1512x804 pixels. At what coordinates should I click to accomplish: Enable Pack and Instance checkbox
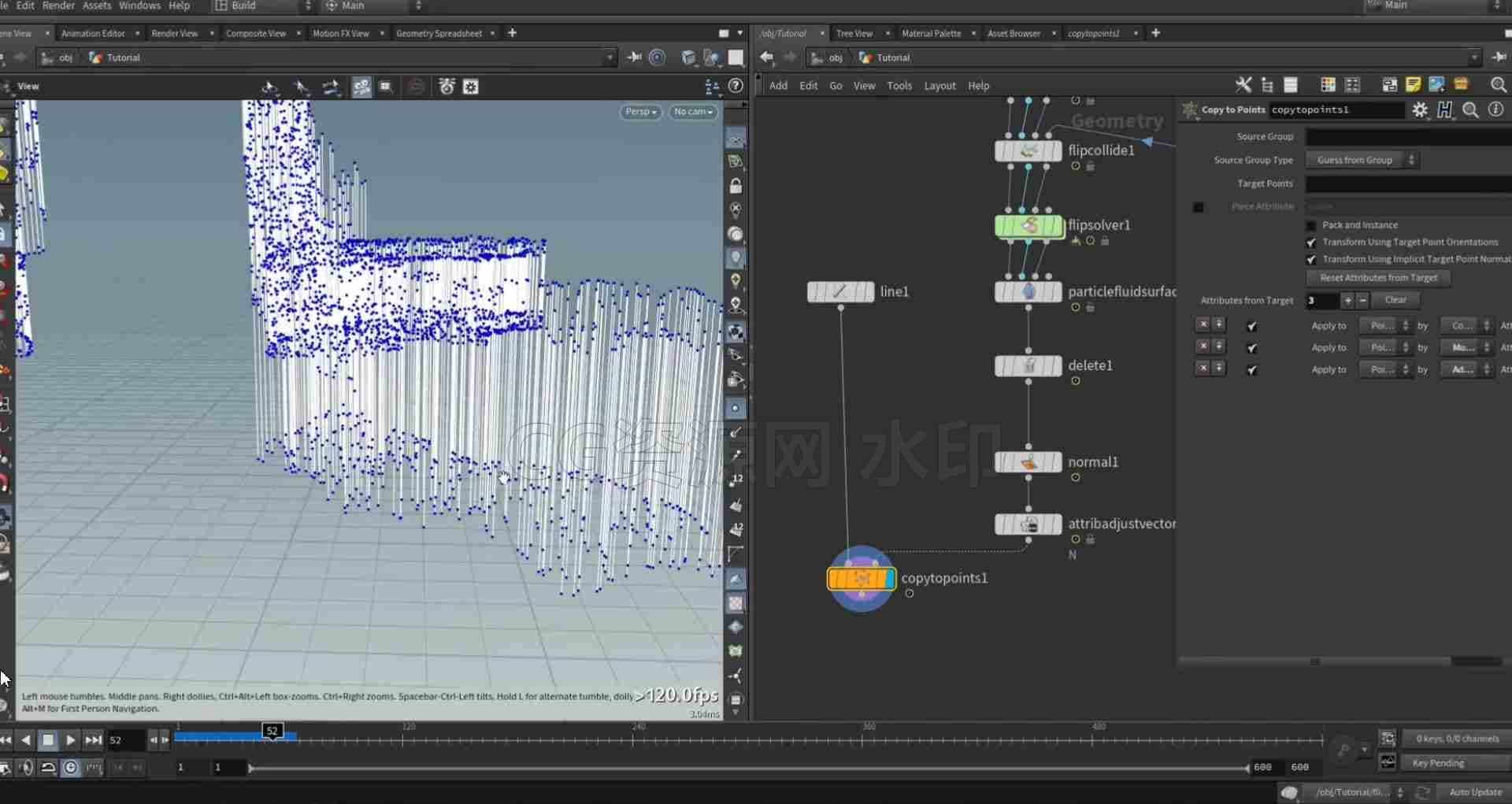click(1311, 225)
